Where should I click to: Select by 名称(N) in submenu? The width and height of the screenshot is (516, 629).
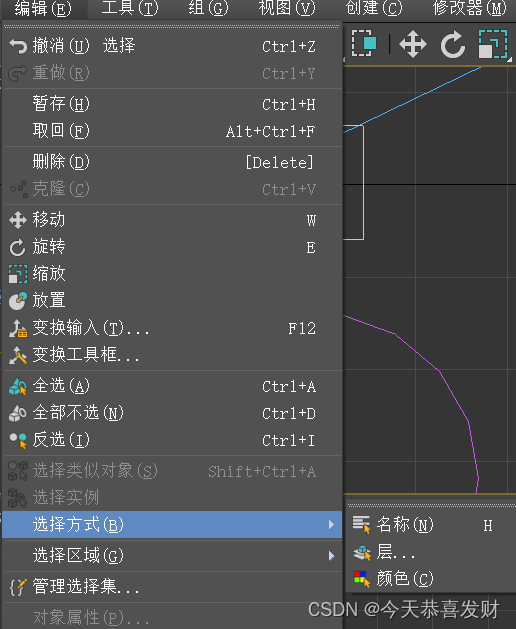click(x=431, y=524)
